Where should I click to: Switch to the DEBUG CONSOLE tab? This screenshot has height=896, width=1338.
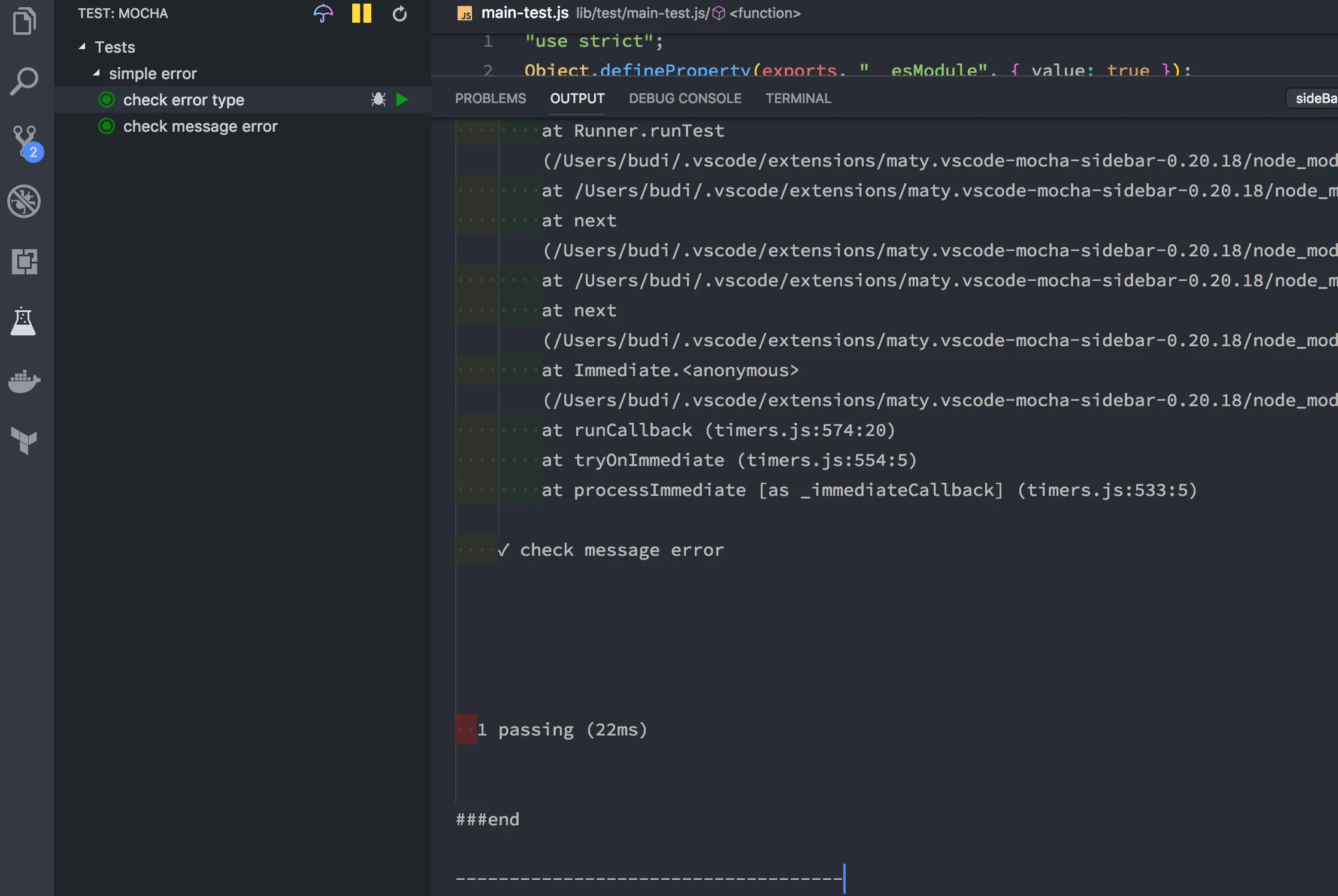(x=685, y=98)
